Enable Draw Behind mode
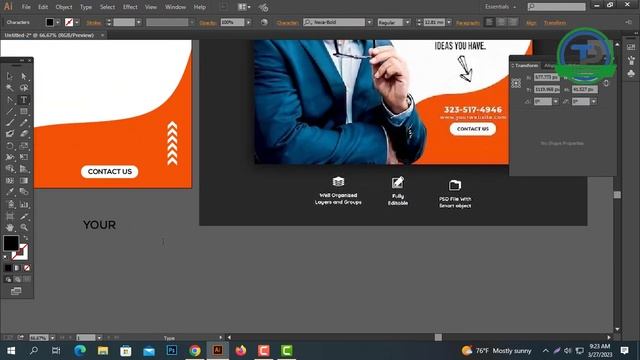640x360 pixels. [17, 279]
